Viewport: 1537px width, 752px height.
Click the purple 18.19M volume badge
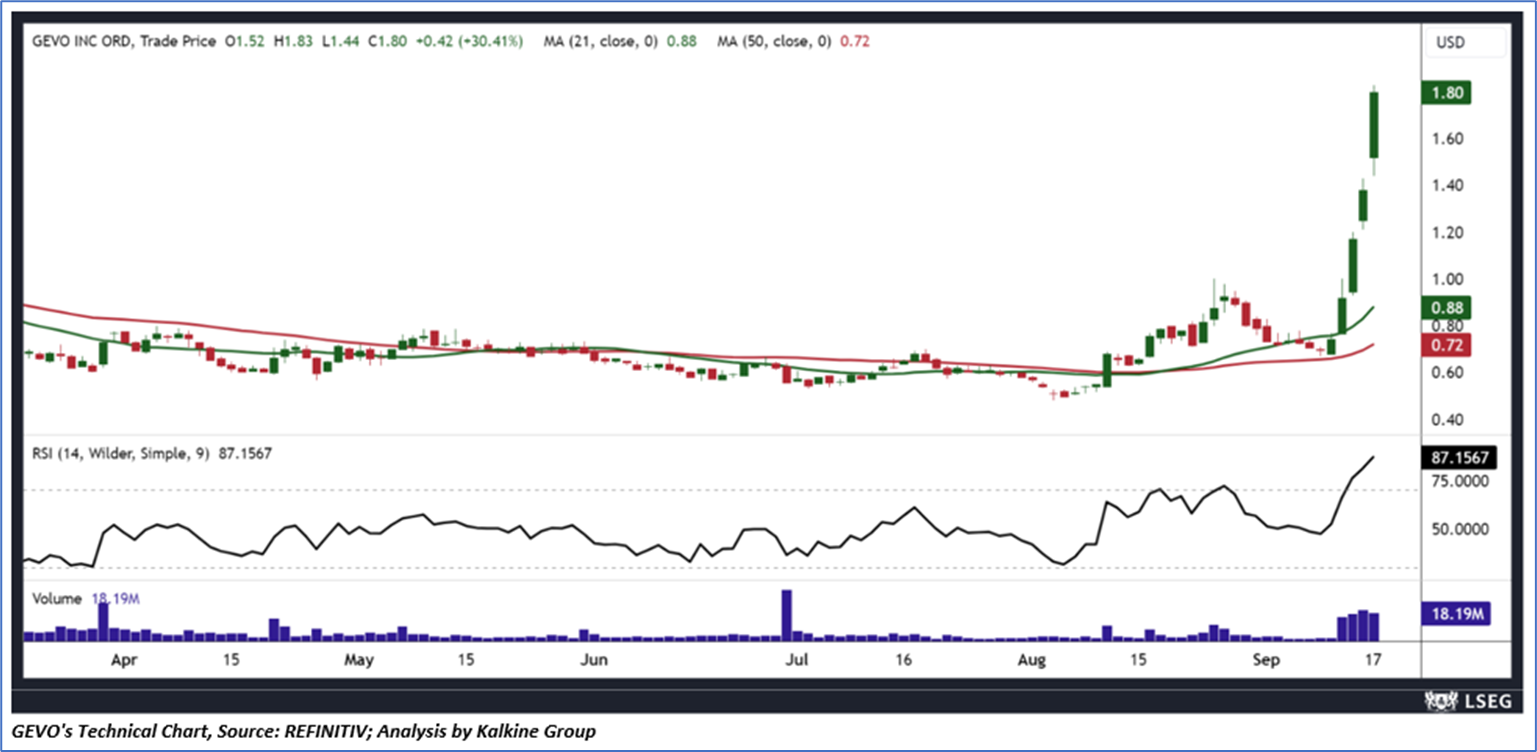(x=1455, y=613)
